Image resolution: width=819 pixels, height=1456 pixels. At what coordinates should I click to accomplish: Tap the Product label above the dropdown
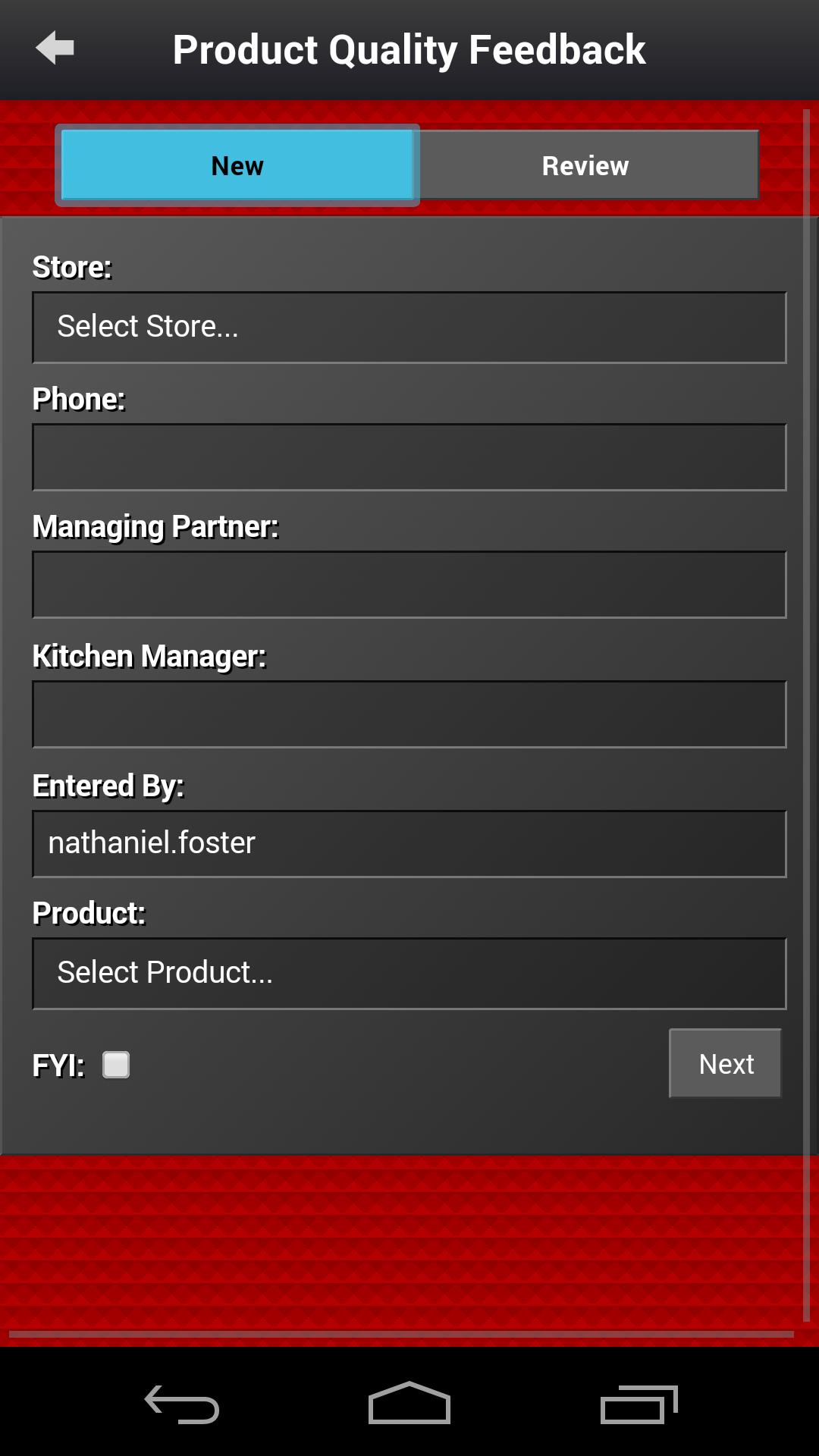(x=89, y=914)
